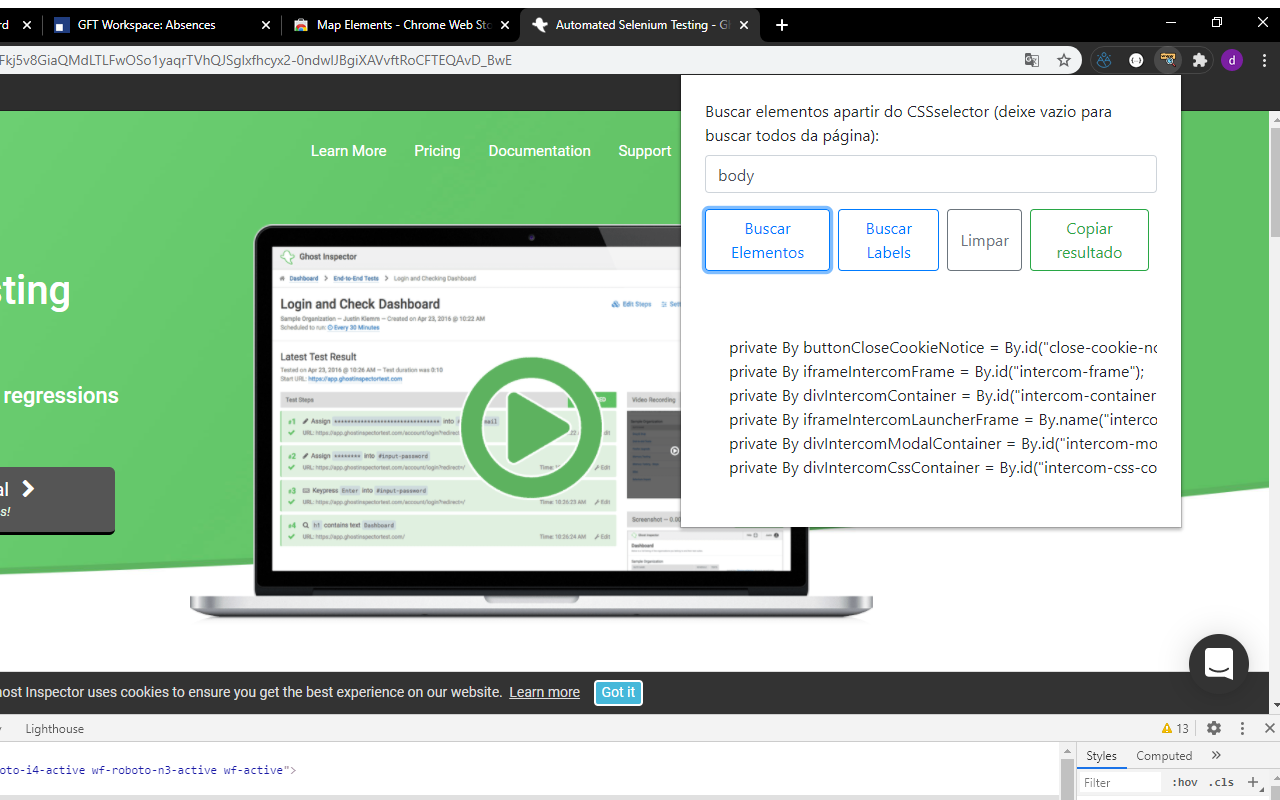Open the purple profile avatar
The width and height of the screenshot is (1280, 800).
point(1232,60)
